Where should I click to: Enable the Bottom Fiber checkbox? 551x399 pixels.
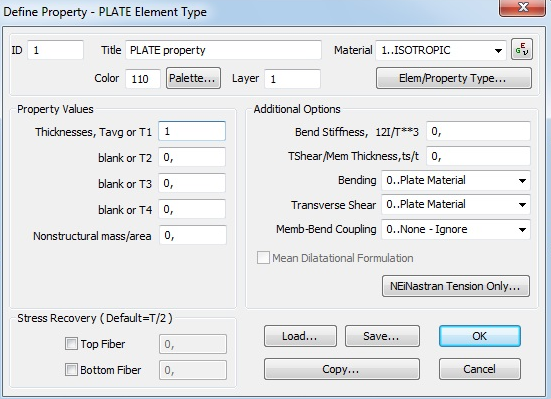pyautogui.click(x=71, y=369)
